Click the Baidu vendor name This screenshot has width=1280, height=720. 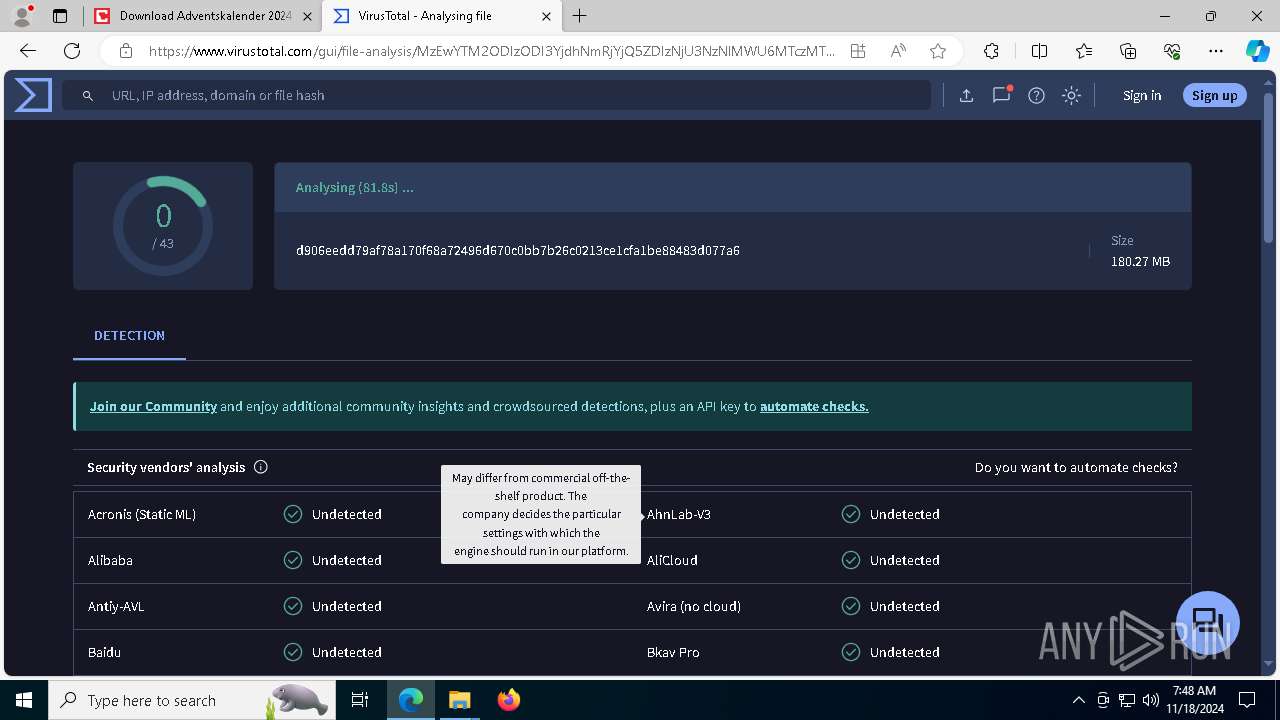(104, 652)
